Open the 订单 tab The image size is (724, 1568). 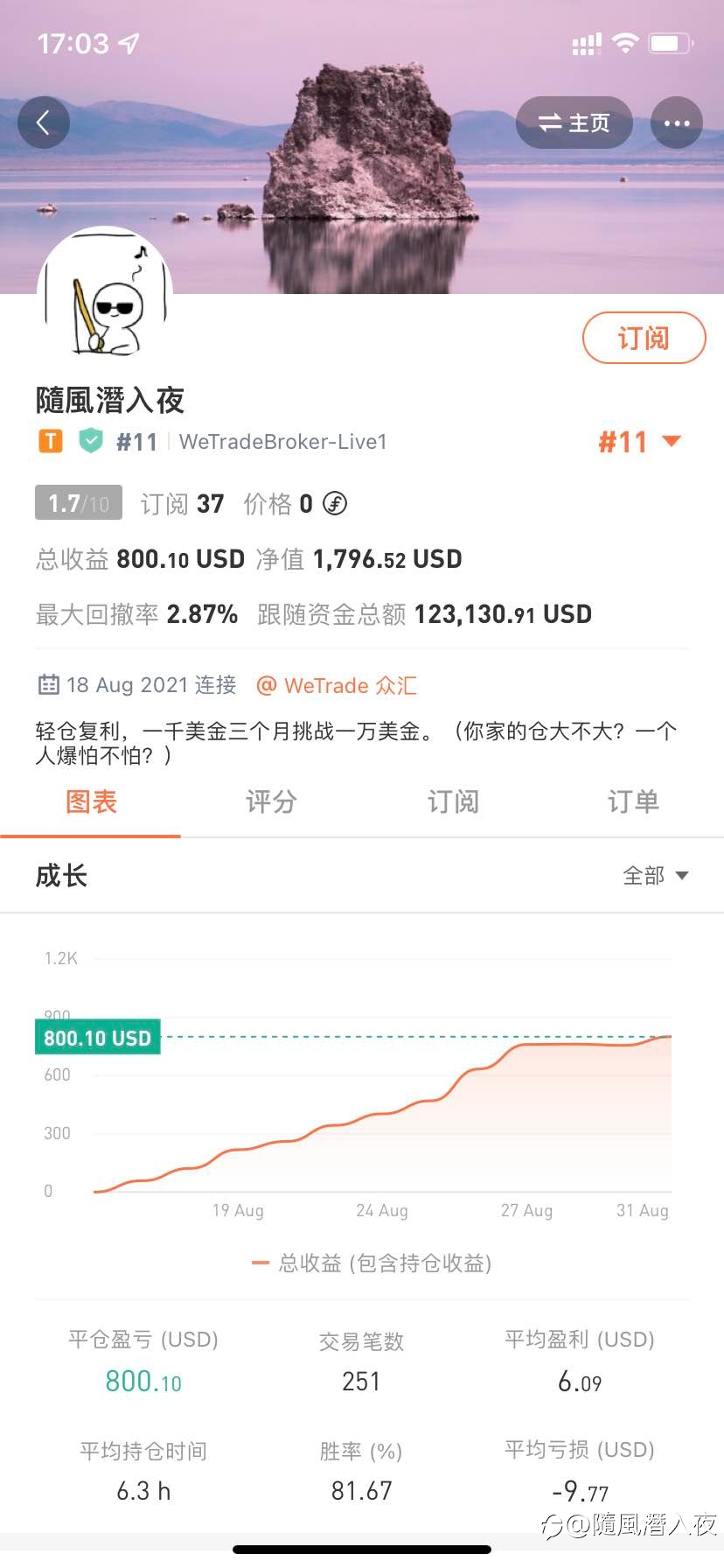pyautogui.click(x=633, y=802)
